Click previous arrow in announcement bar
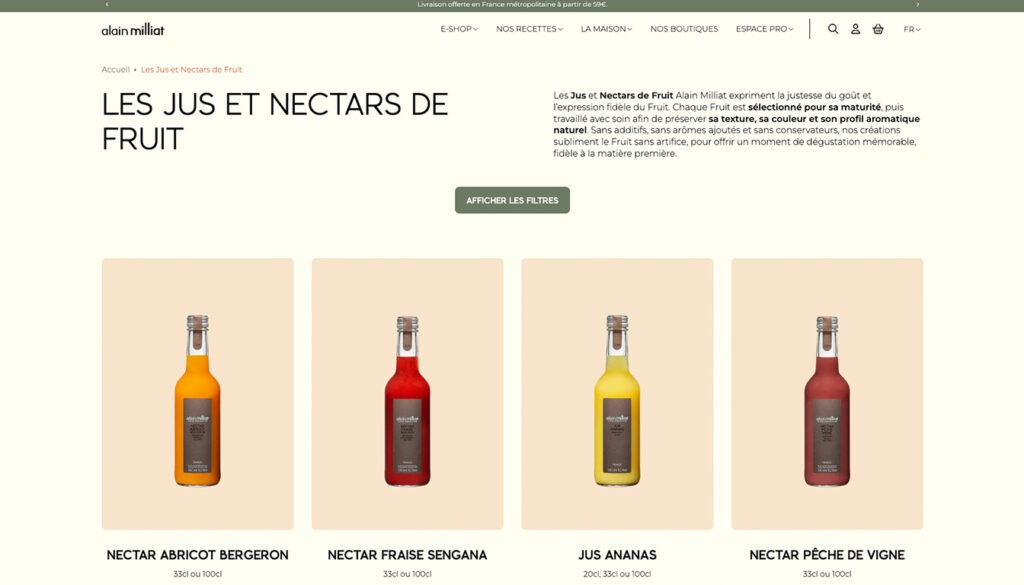 pyautogui.click(x=106, y=5)
